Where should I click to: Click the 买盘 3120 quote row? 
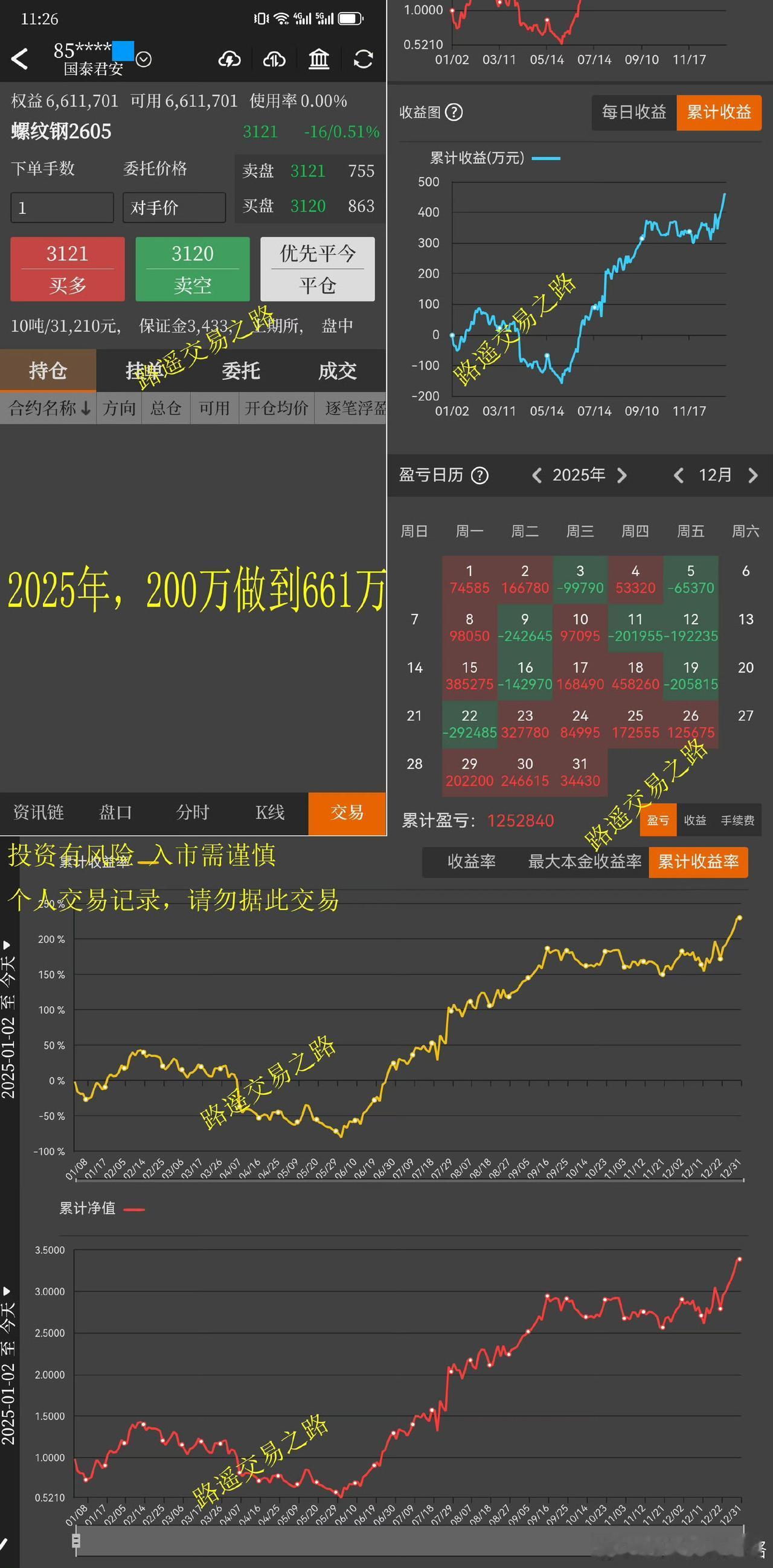click(309, 205)
